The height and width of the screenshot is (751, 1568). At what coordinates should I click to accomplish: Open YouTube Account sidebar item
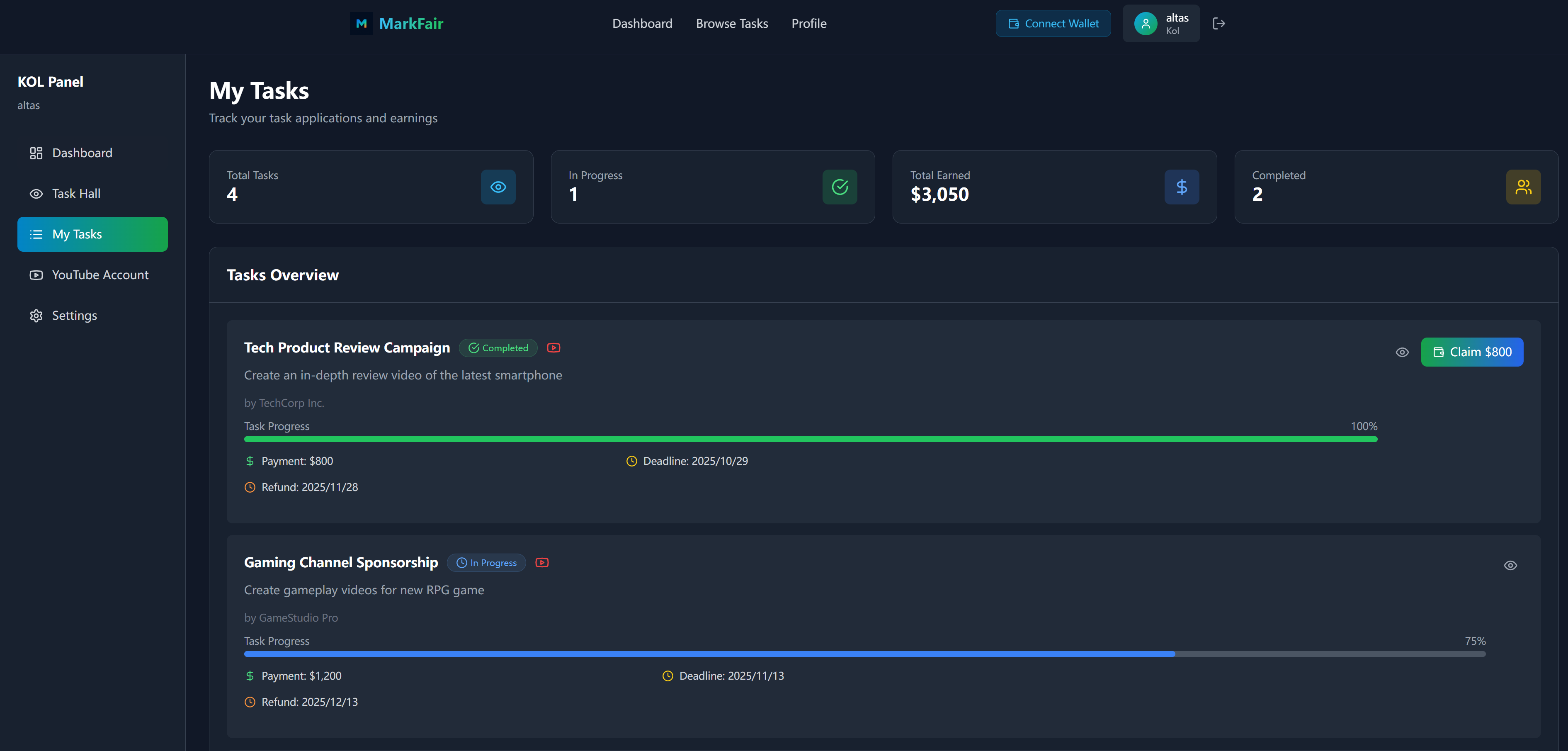click(100, 275)
